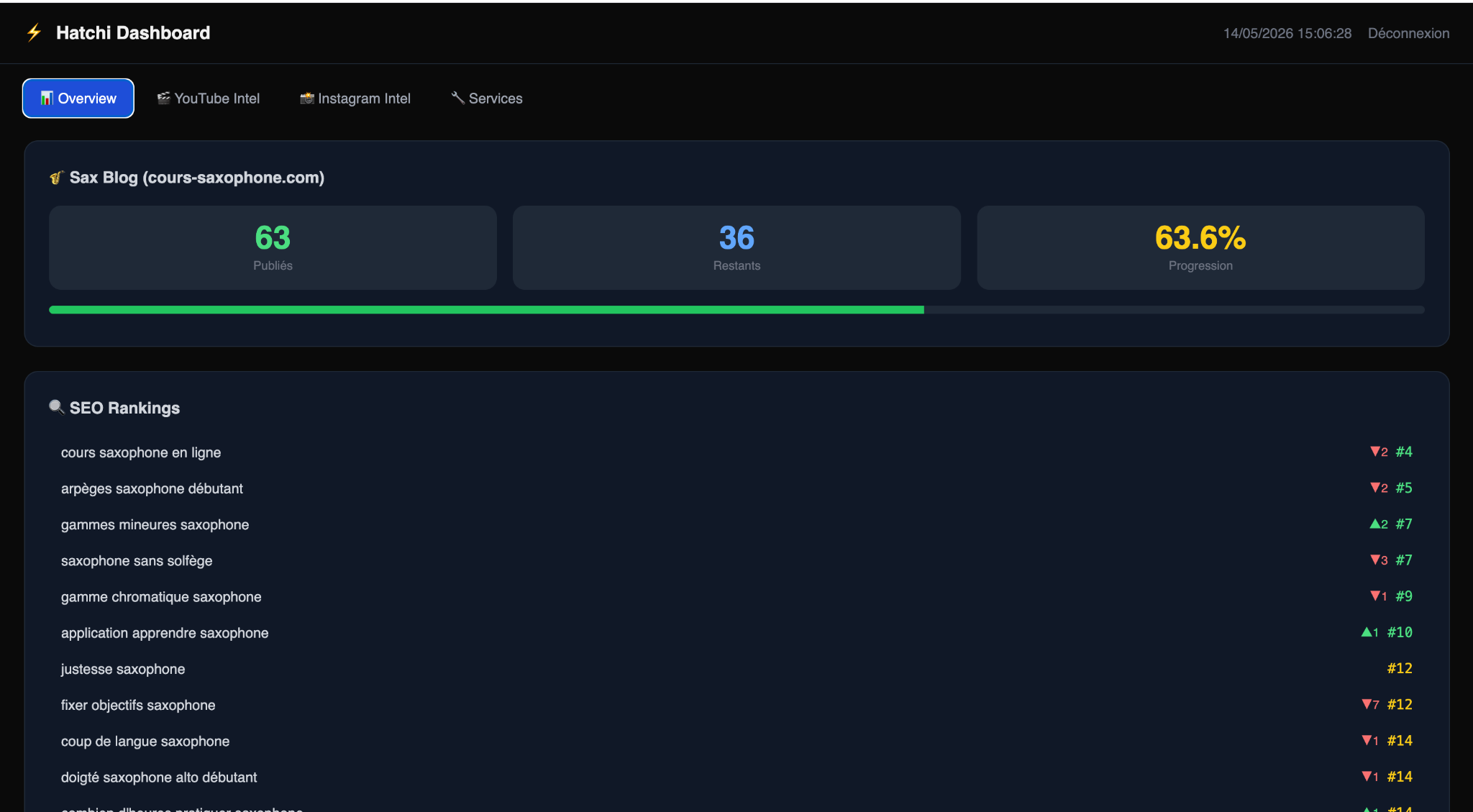Open the Overview tab
This screenshot has height=812, width=1473.
(x=78, y=99)
